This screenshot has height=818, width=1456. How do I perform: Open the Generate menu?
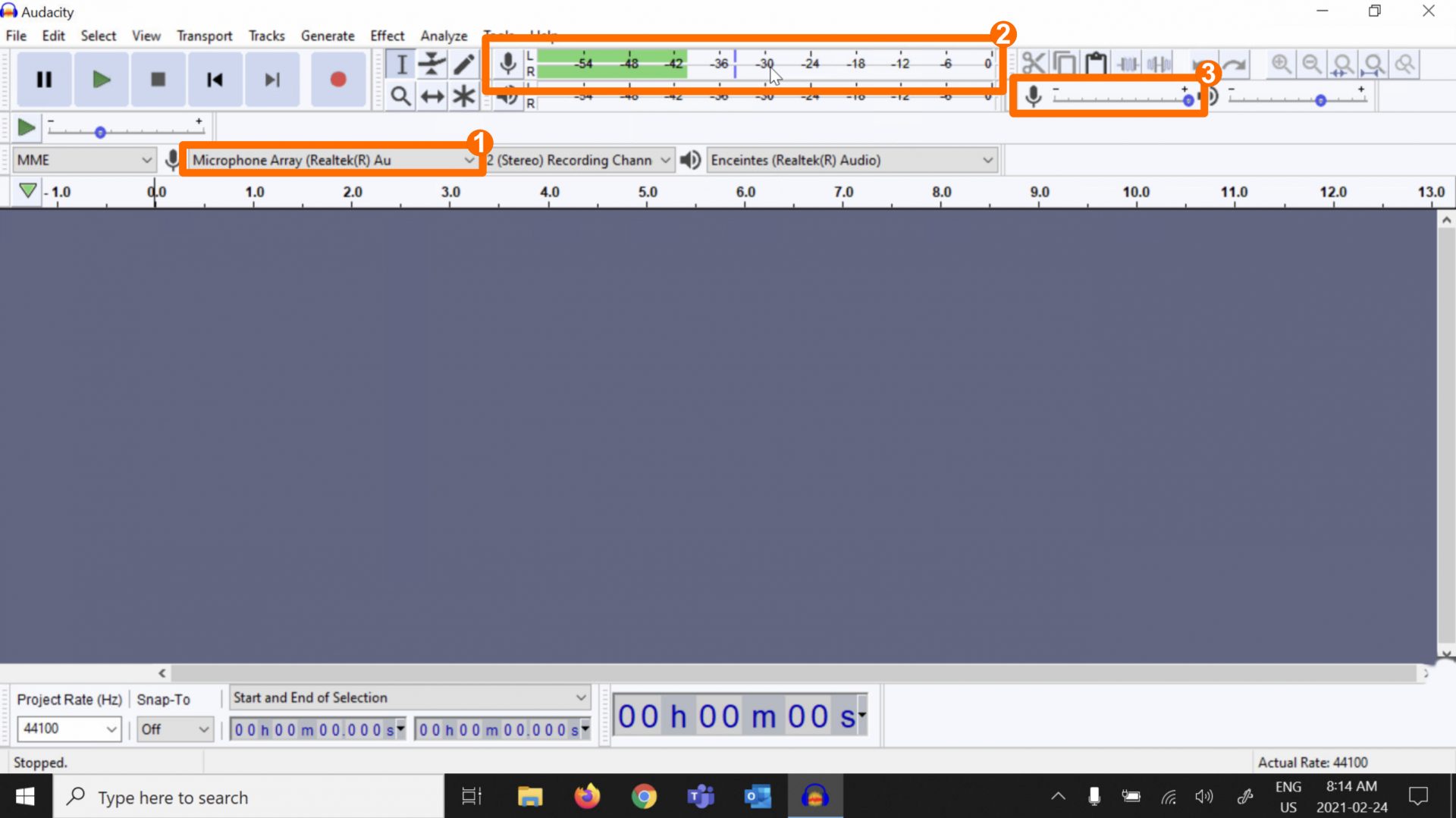pos(328,35)
